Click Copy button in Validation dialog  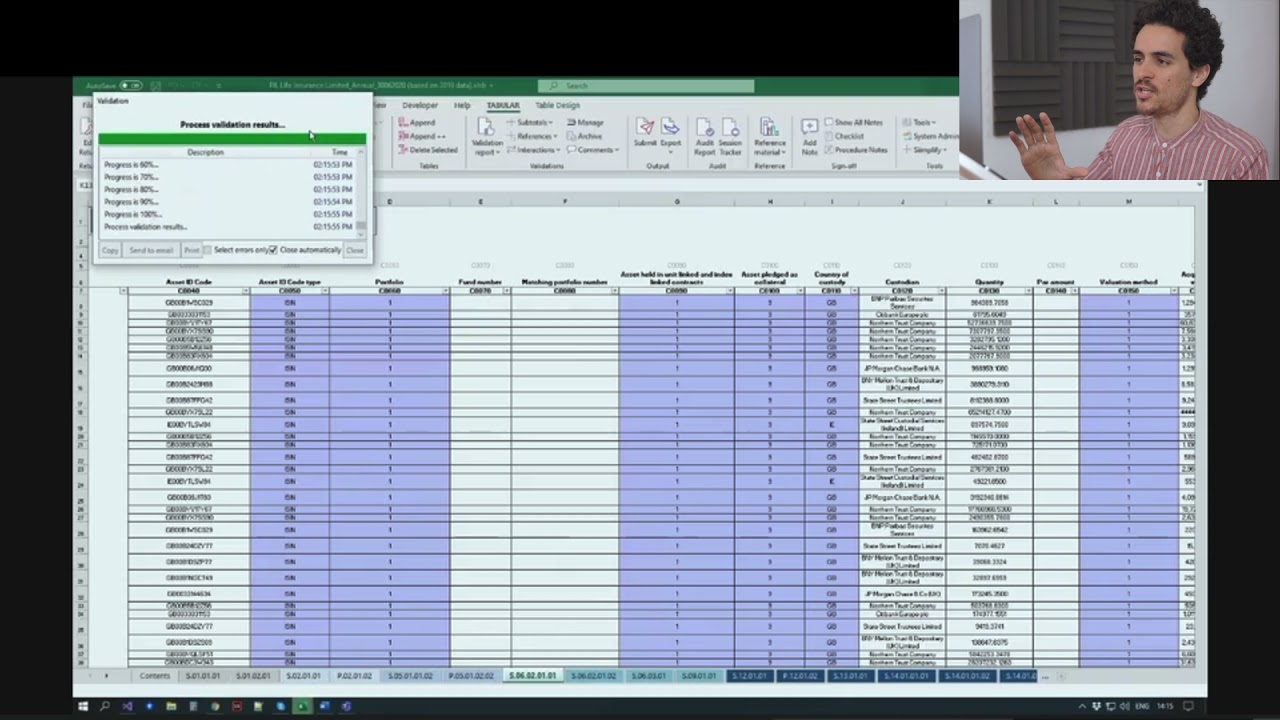(110, 250)
